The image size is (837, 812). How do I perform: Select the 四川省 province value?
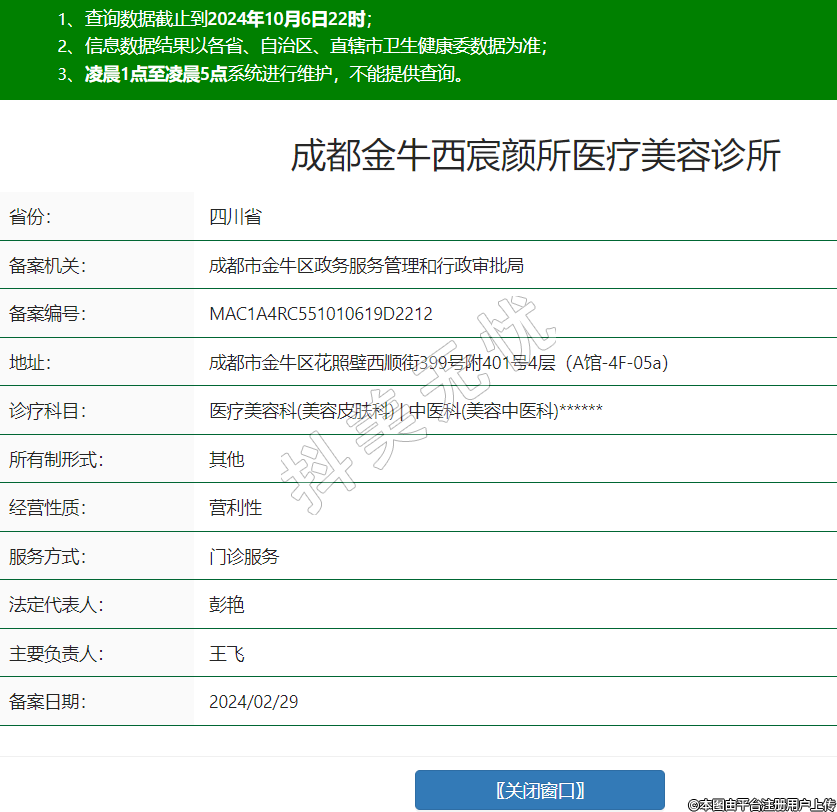point(235,217)
